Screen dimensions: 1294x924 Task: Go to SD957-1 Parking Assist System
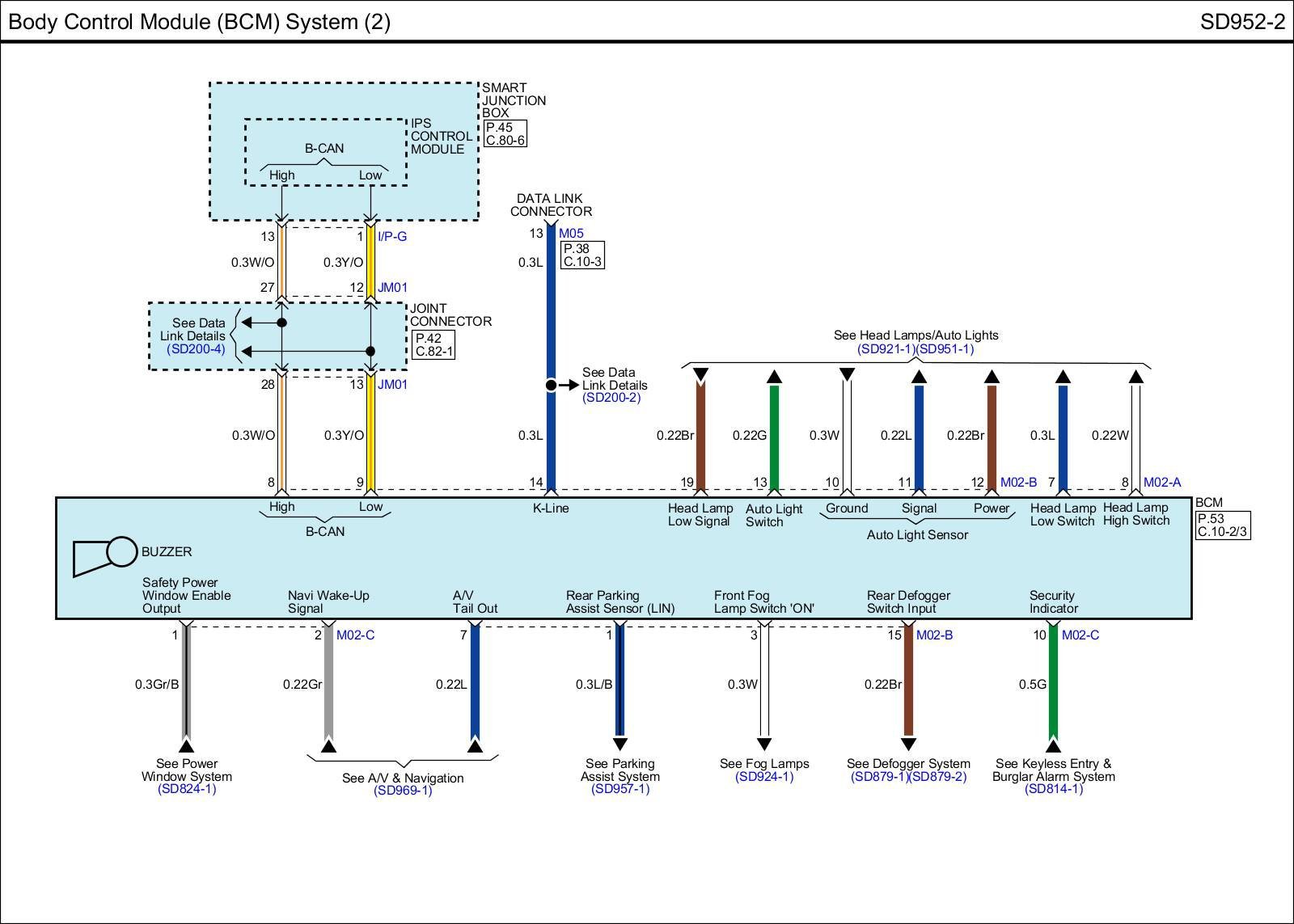(620, 789)
